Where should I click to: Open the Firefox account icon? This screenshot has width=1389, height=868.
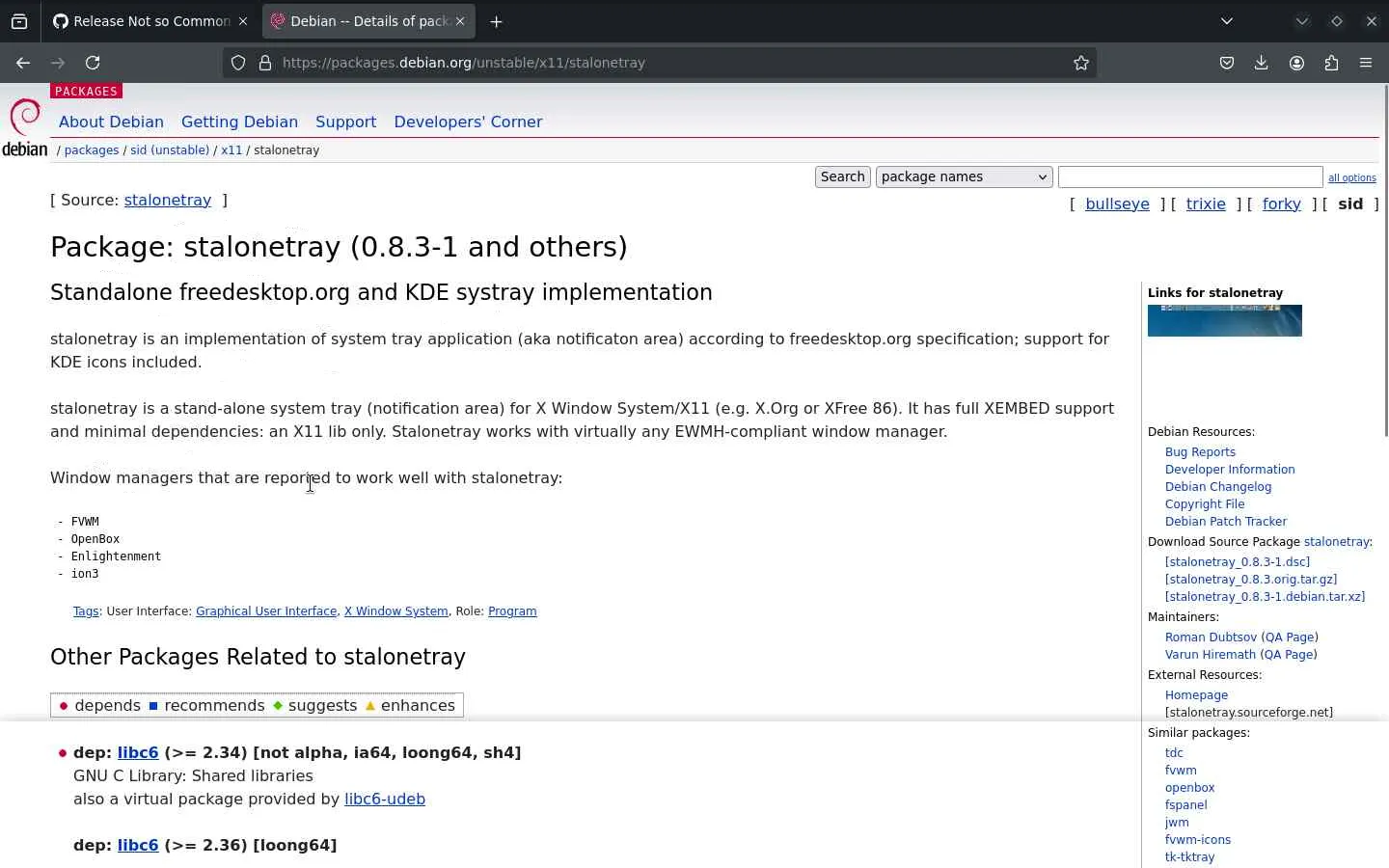click(1296, 63)
